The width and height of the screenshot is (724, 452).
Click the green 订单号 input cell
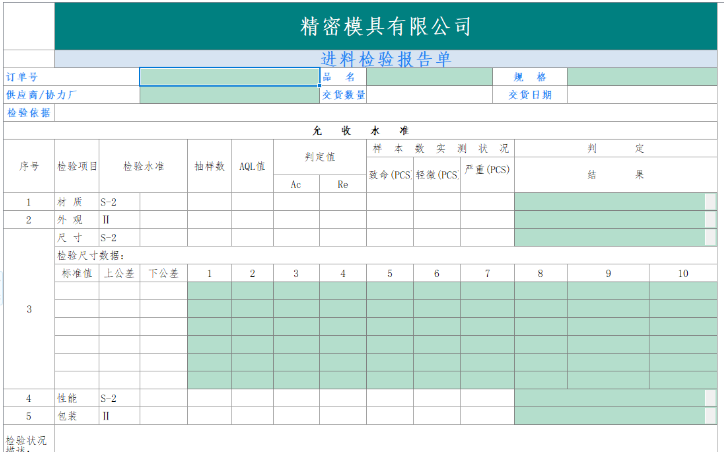point(229,77)
